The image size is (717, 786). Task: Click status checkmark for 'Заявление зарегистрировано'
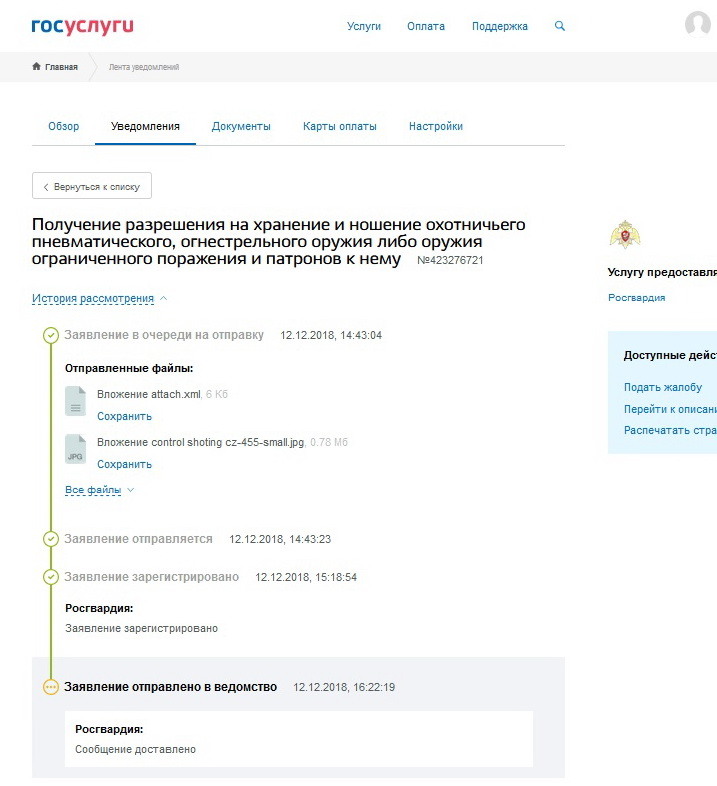[51, 577]
